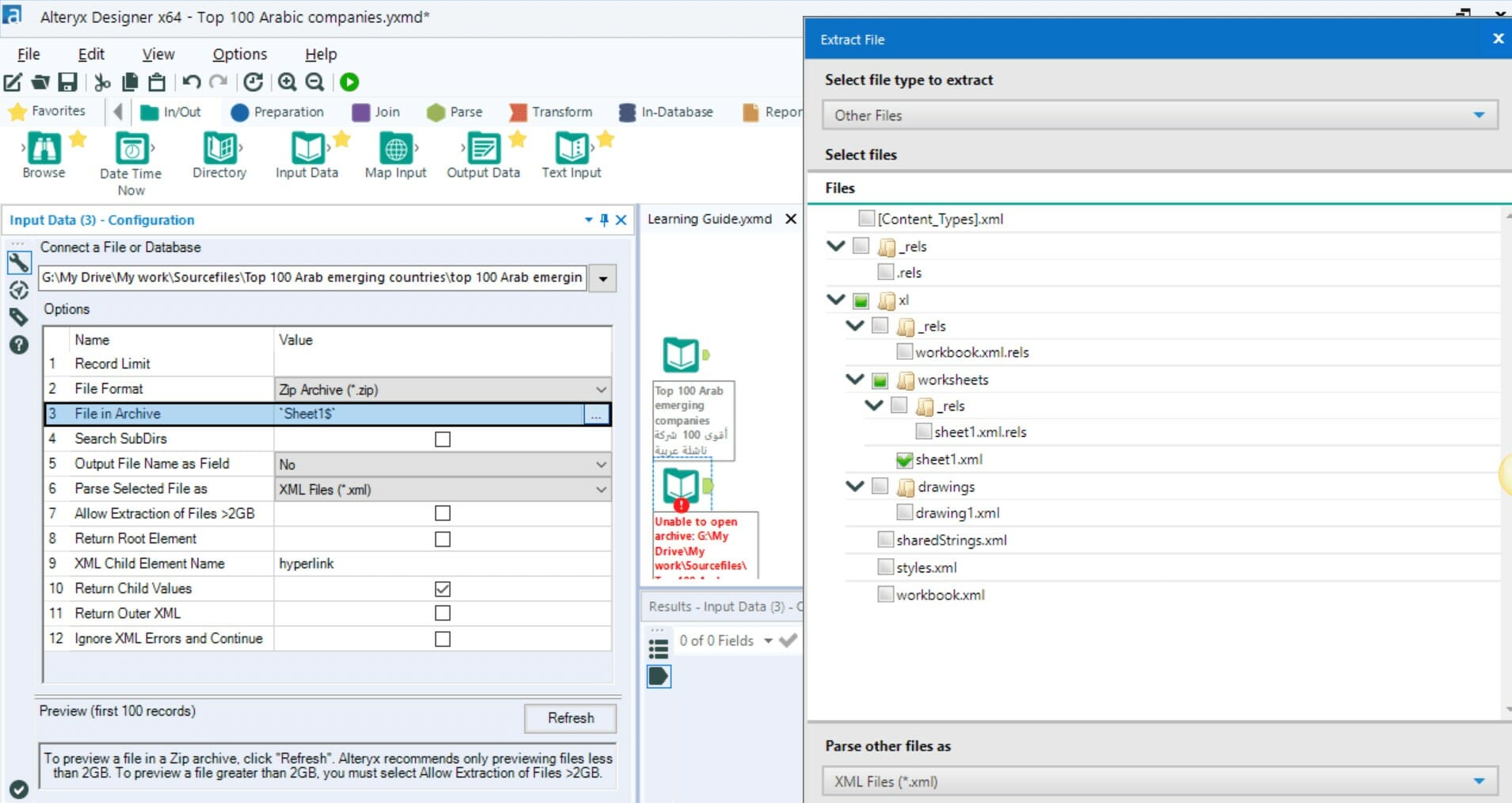Click the file path input field
Viewport: 1512px width, 803px height.
[313, 277]
